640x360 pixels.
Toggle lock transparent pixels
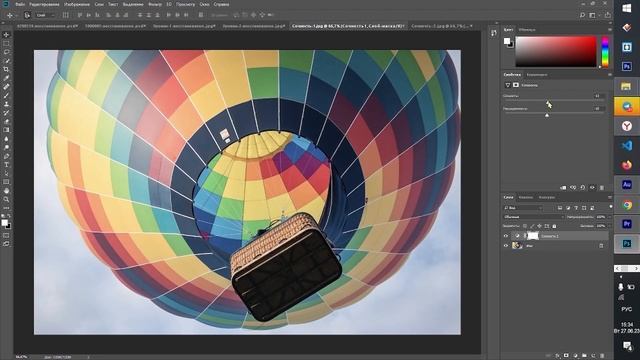tap(525, 226)
